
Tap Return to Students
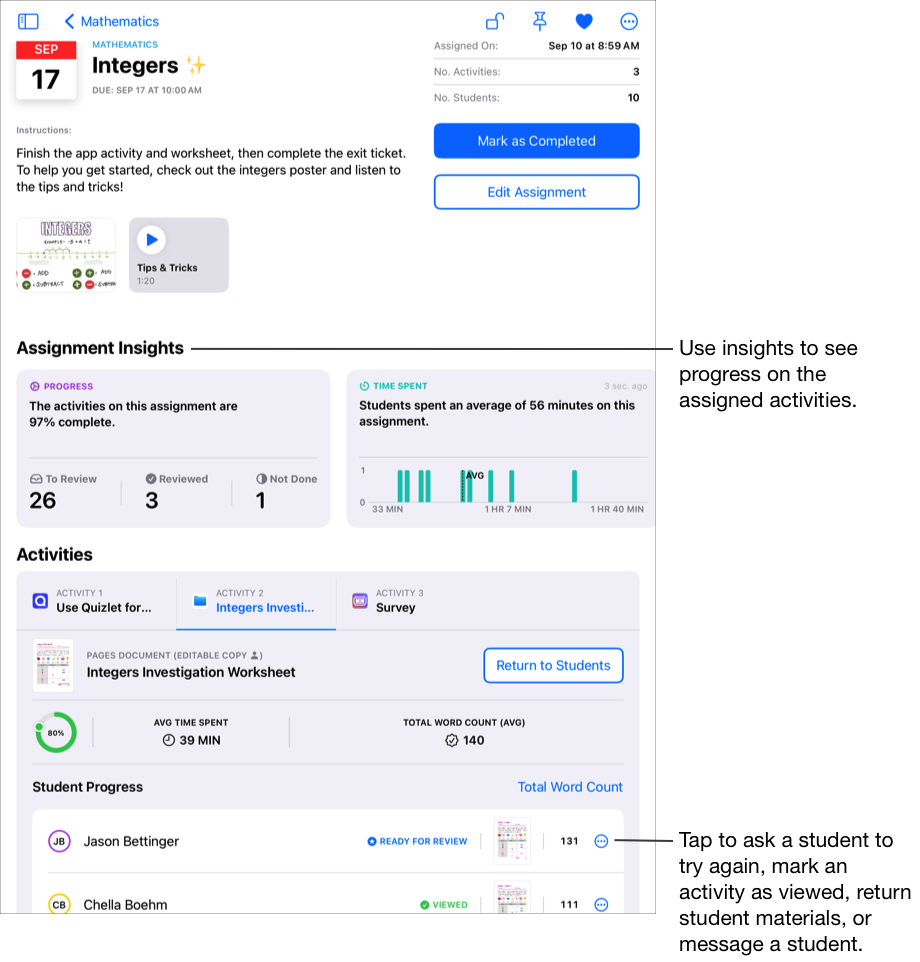pyautogui.click(x=553, y=665)
